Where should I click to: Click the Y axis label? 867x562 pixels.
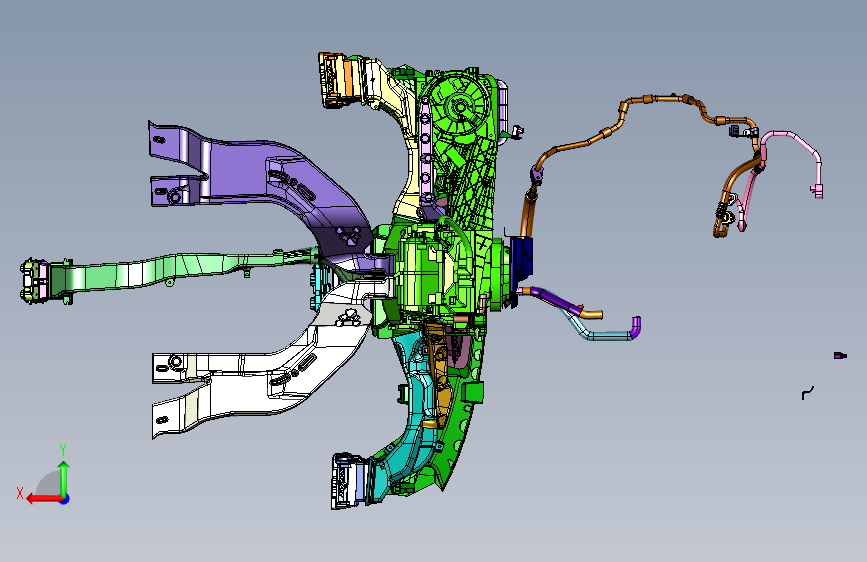pyautogui.click(x=63, y=449)
